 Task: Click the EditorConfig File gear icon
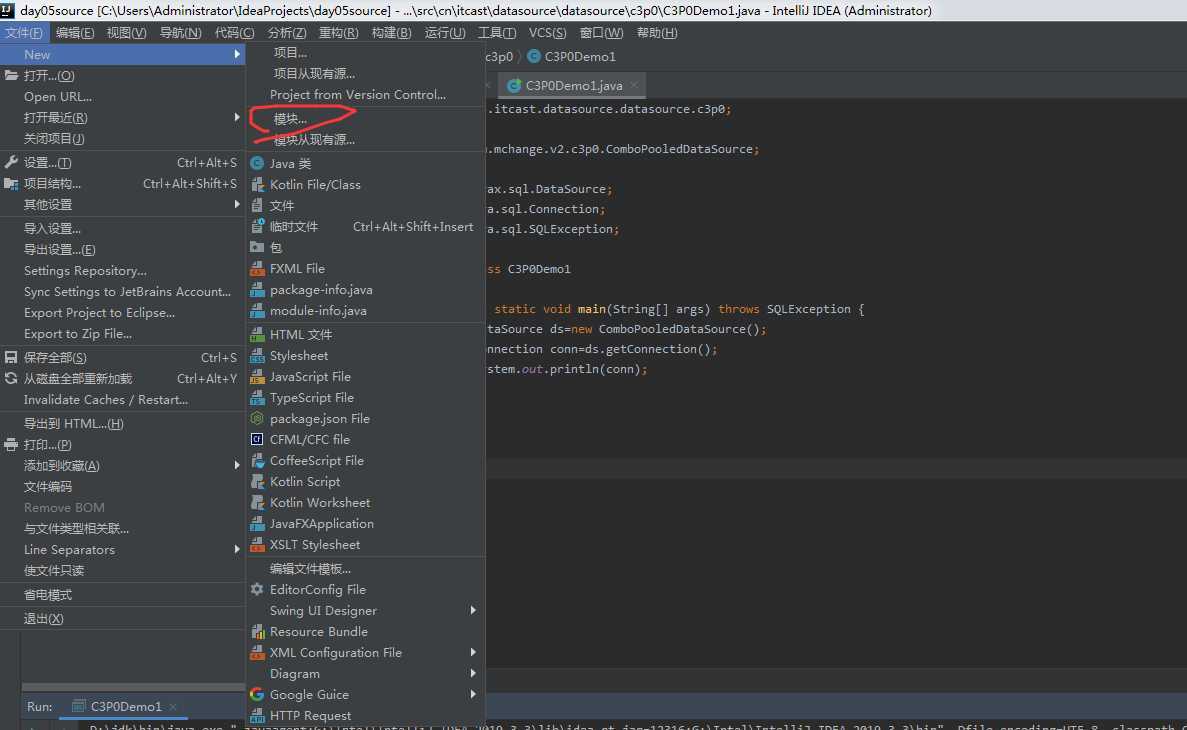point(257,590)
